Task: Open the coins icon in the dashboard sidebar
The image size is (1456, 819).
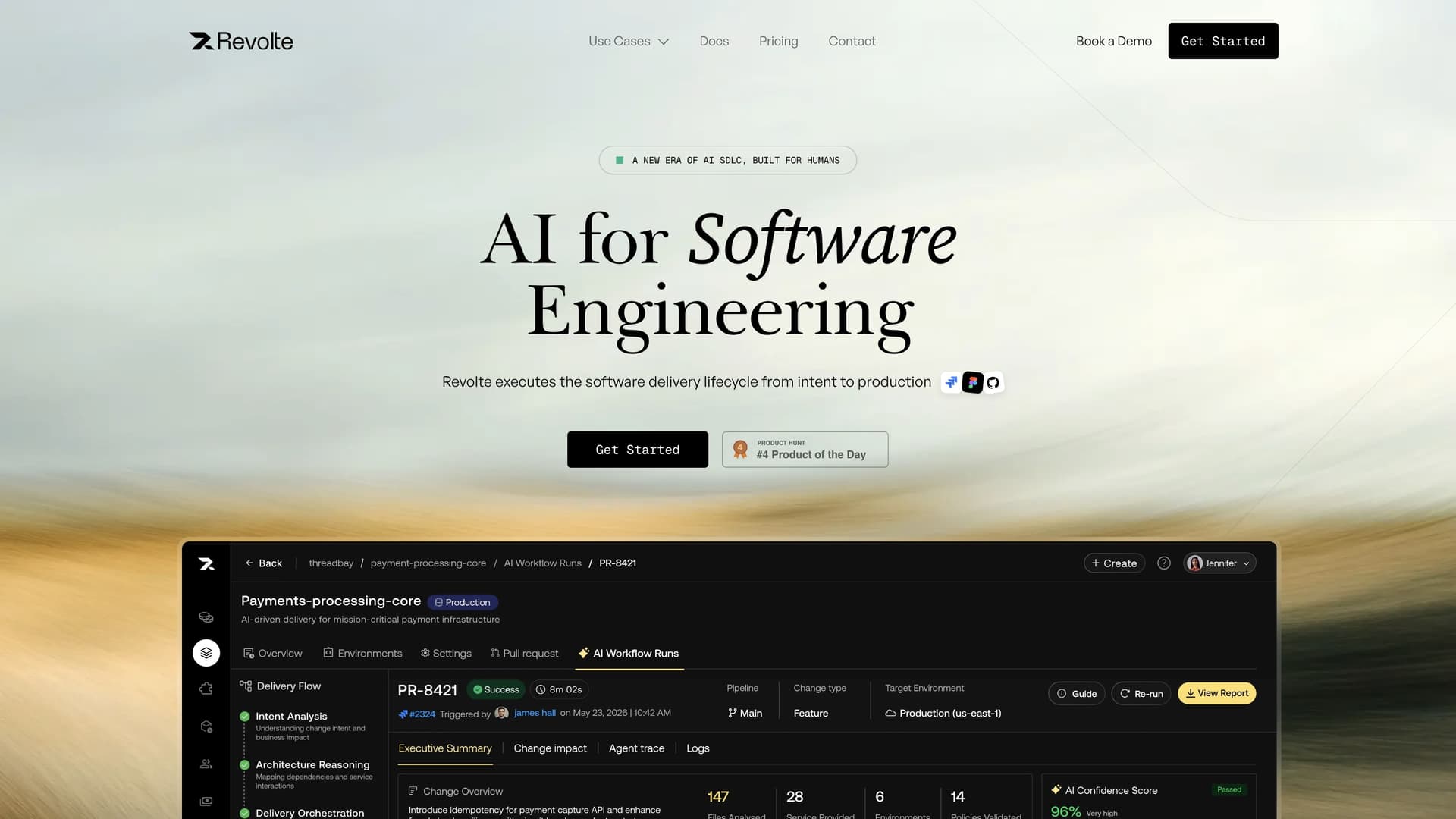Action: coord(206,617)
